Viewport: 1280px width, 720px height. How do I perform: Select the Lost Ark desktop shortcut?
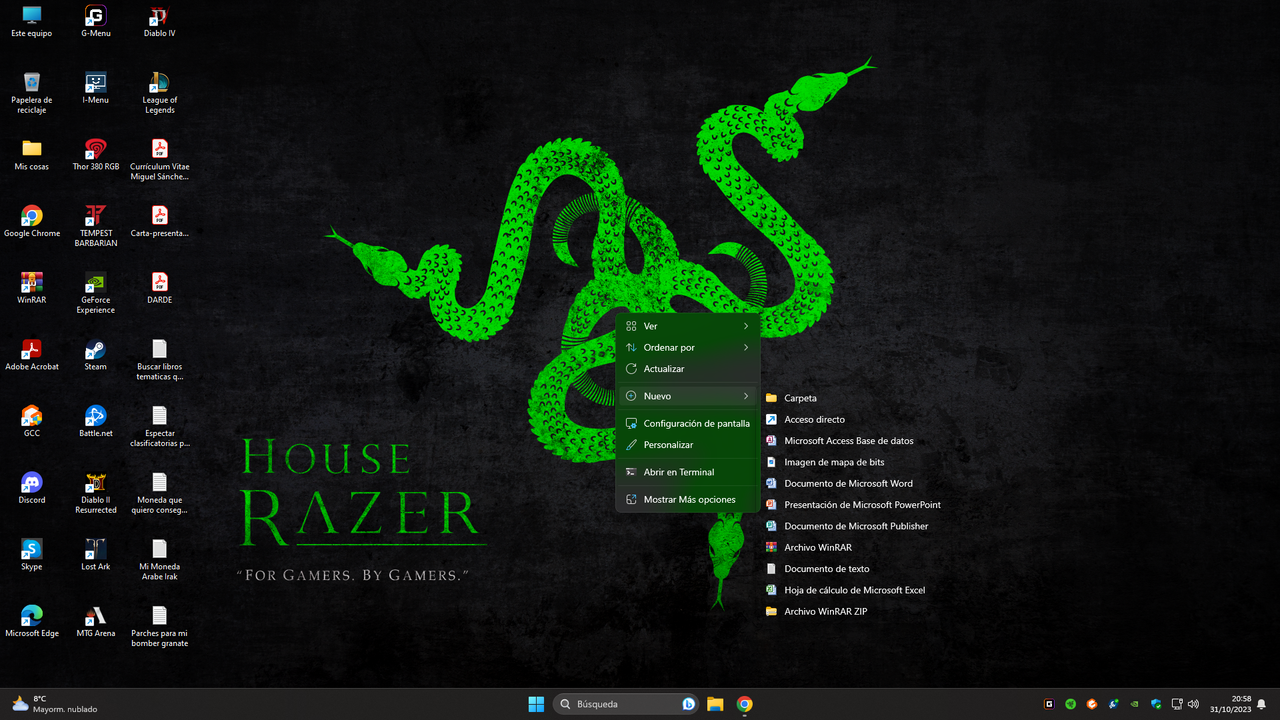click(x=96, y=554)
